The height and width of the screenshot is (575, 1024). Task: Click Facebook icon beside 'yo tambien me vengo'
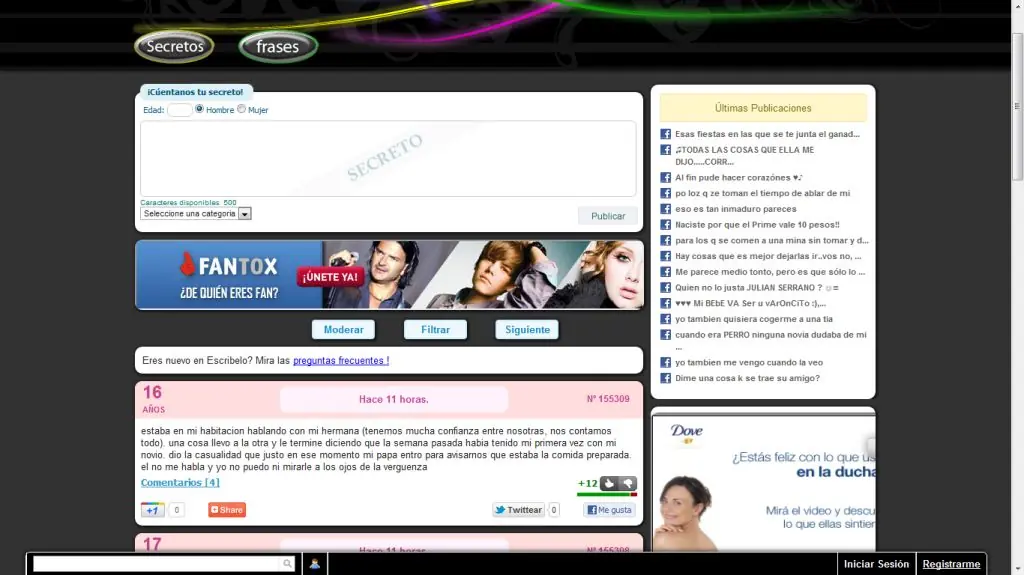665,362
